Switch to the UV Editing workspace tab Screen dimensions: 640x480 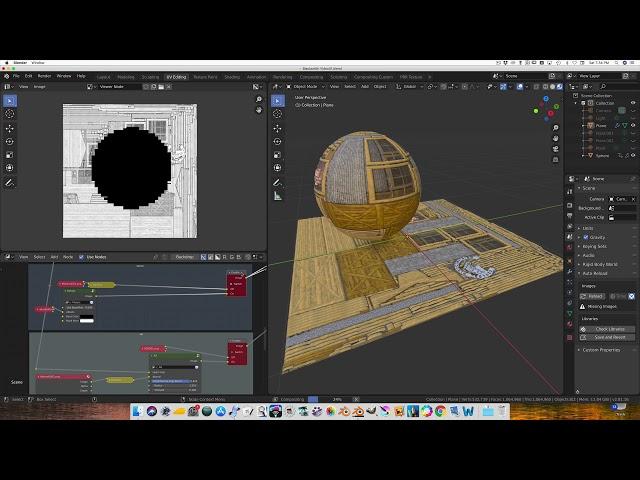[x=176, y=77]
